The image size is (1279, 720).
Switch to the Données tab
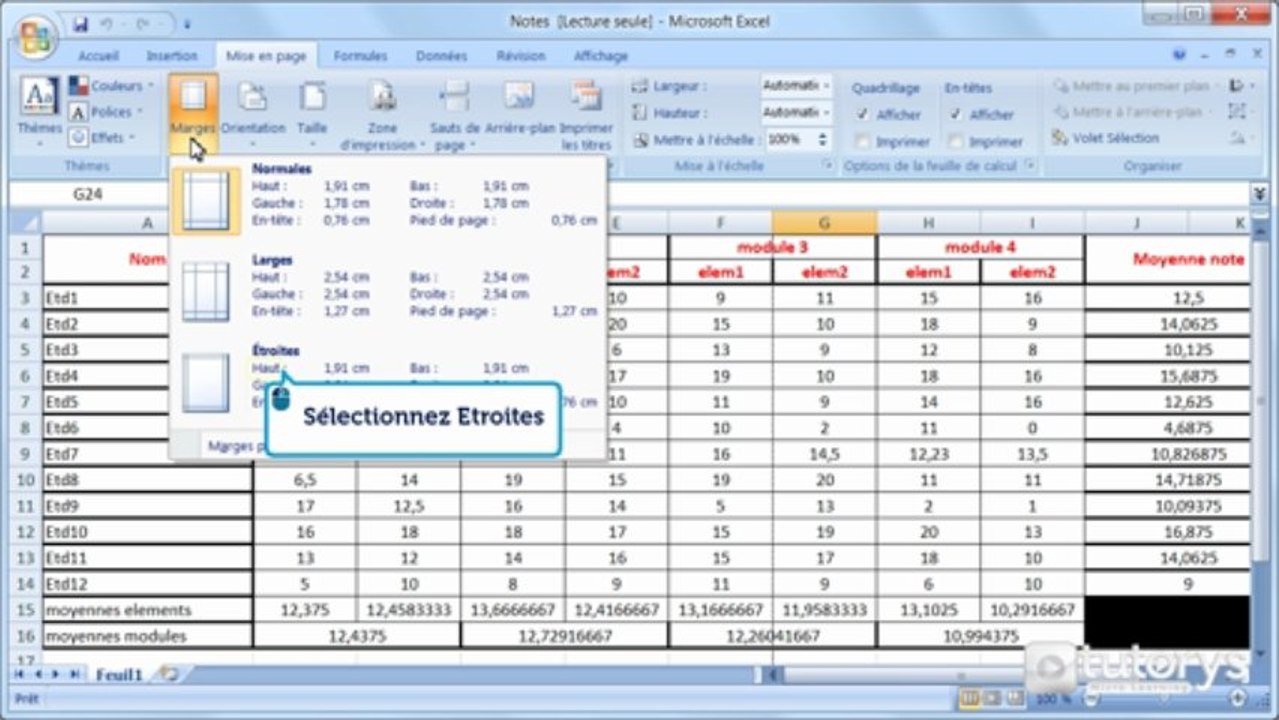point(441,57)
